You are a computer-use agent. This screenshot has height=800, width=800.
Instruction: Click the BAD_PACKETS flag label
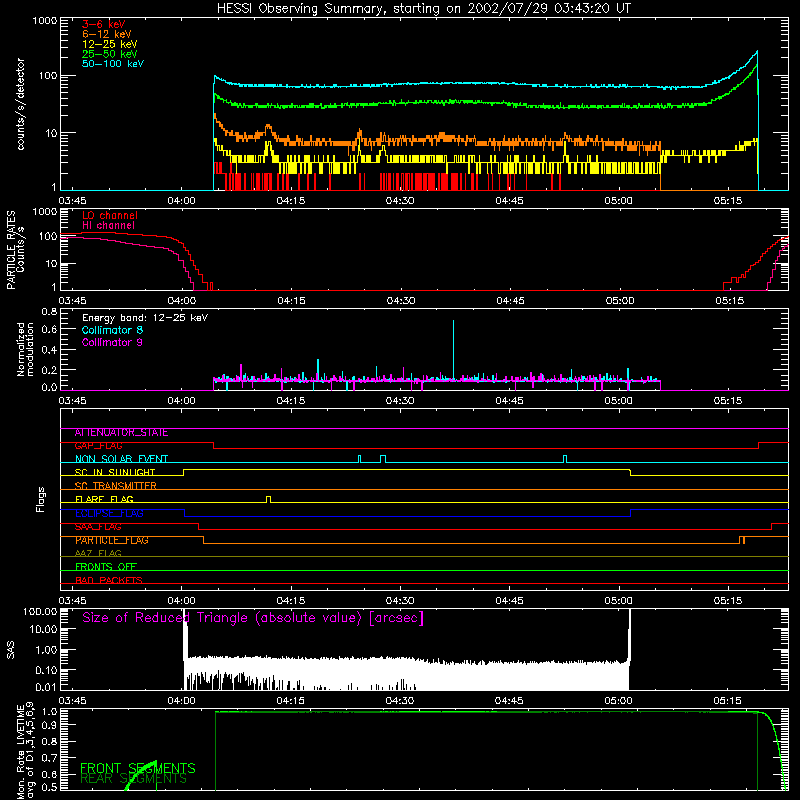pyautogui.click(x=109, y=580)
